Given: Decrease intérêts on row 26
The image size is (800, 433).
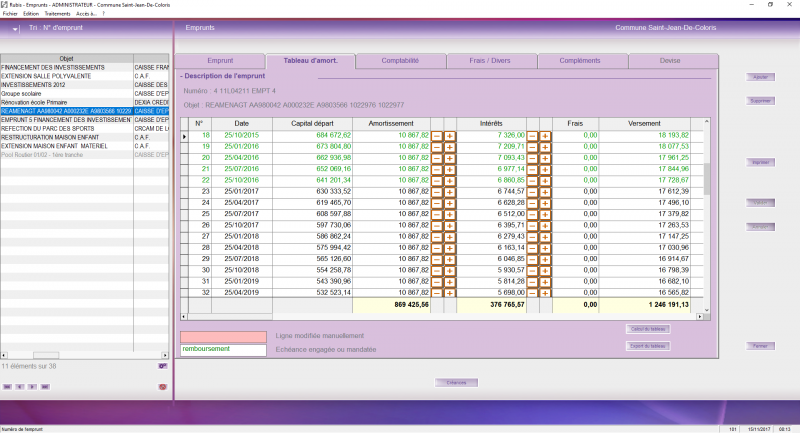Looking at the screenshot, I should click(532, 226).
